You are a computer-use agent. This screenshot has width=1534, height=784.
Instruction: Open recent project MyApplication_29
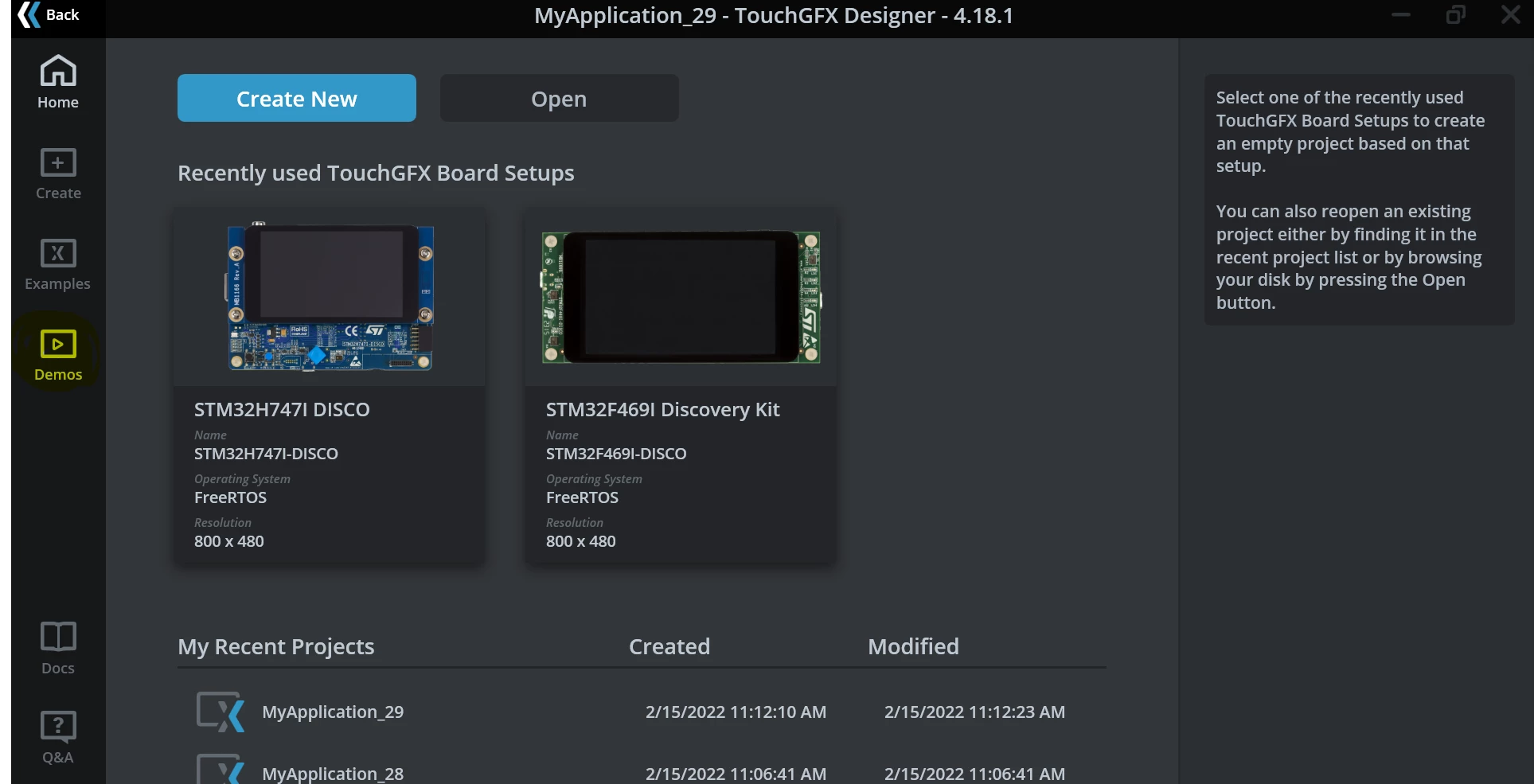click(x=333, y=712)
